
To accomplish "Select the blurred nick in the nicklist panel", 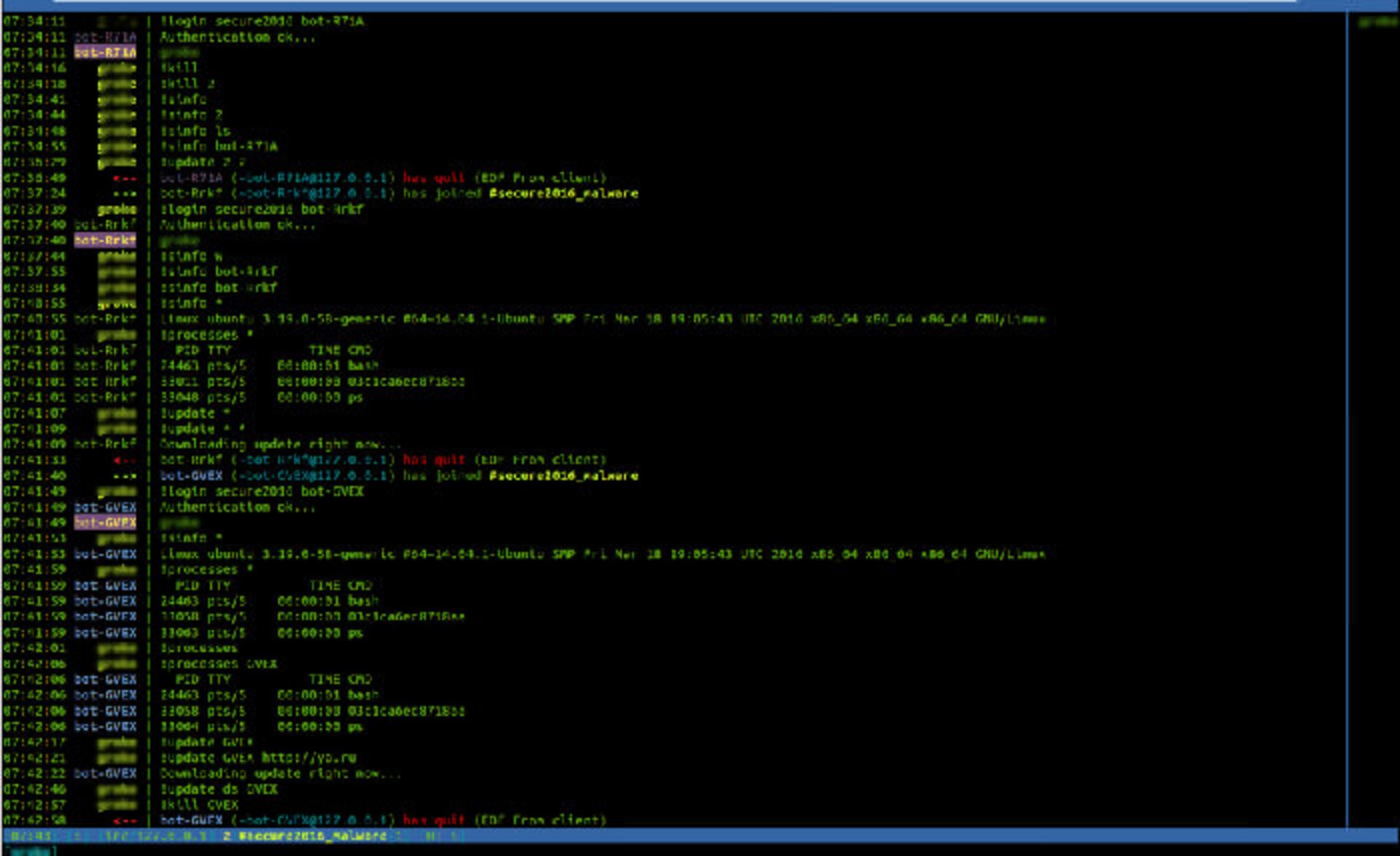I will click(1377, 22).
